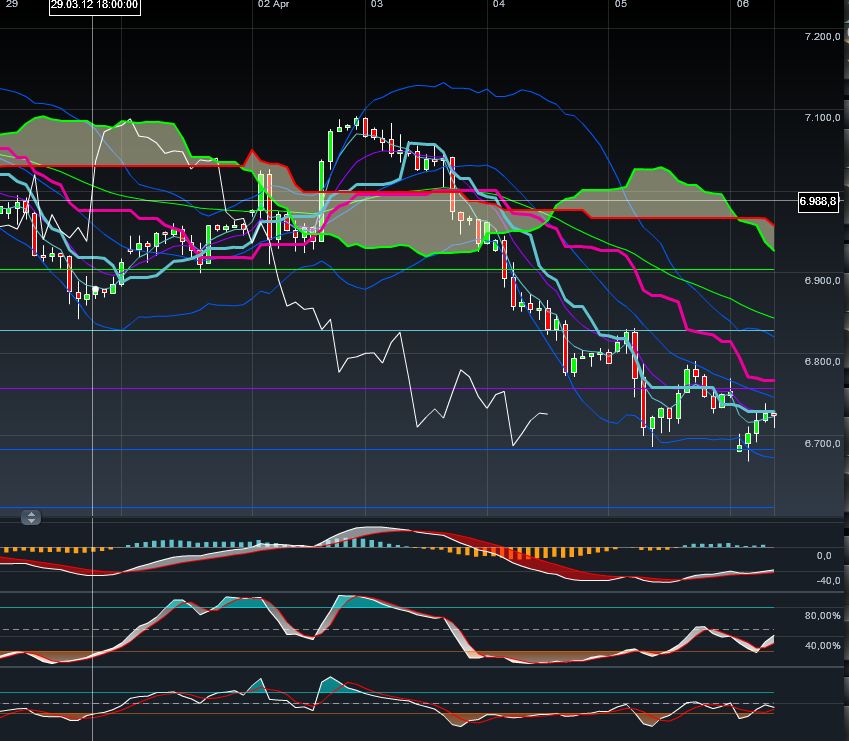Viewport: 849px width, 741px height.
Task: Click the 29.03.12 18:00:00 crosshair date label
Action: pyautogui.click(x=95, y=5)
